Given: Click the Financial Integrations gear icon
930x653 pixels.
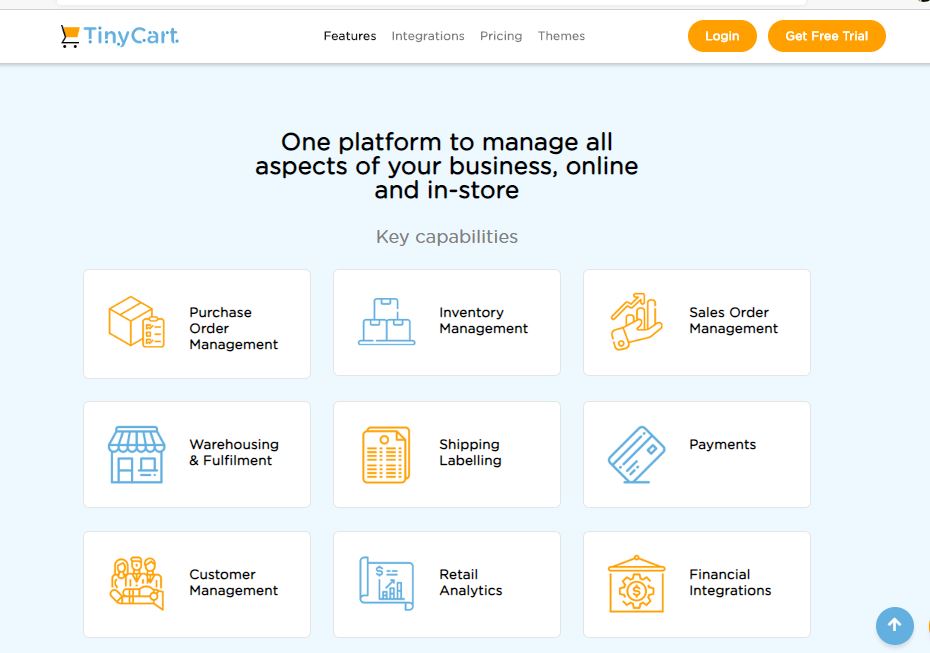Looking at the screenshot, I should [636, 583].
